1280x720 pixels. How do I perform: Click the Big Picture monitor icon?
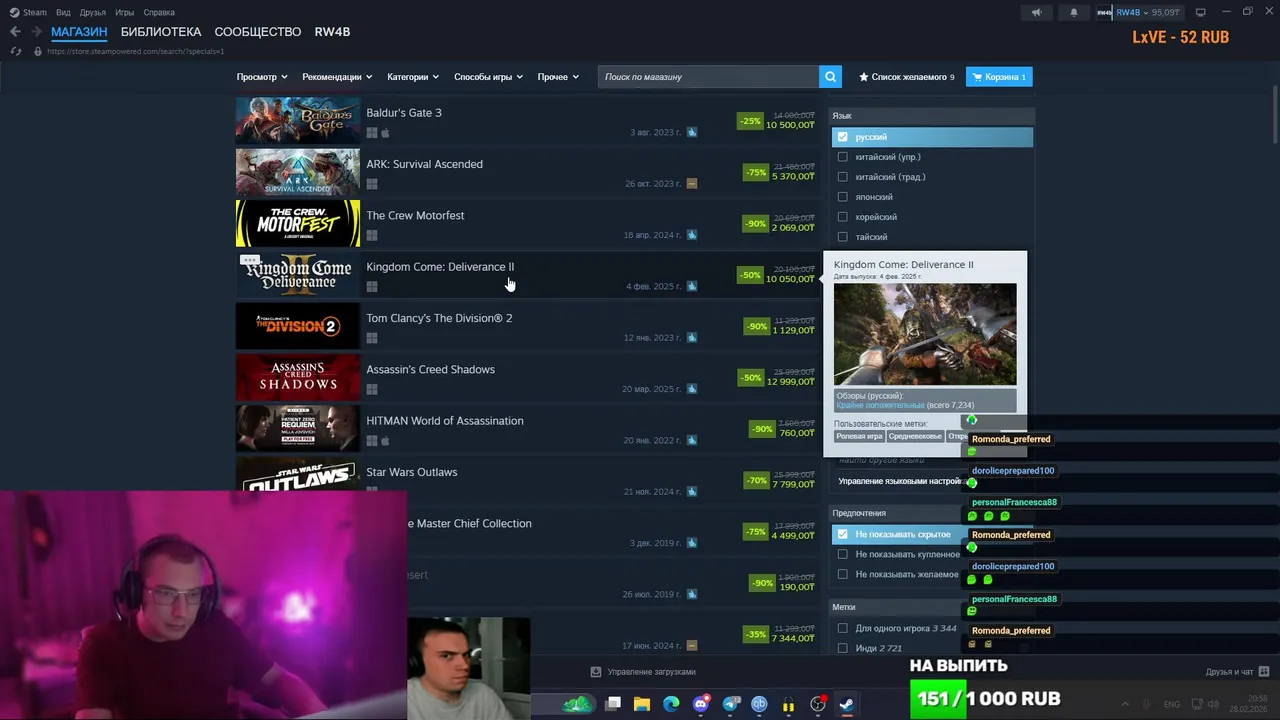[x=1200, y=12]
